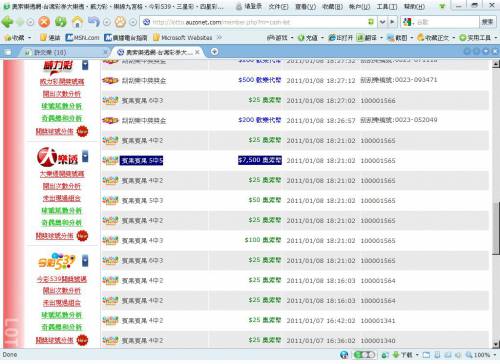Click the highlighted $7,500 amount cell
This screenshot has width=500, height=364.
pos(260,160)
